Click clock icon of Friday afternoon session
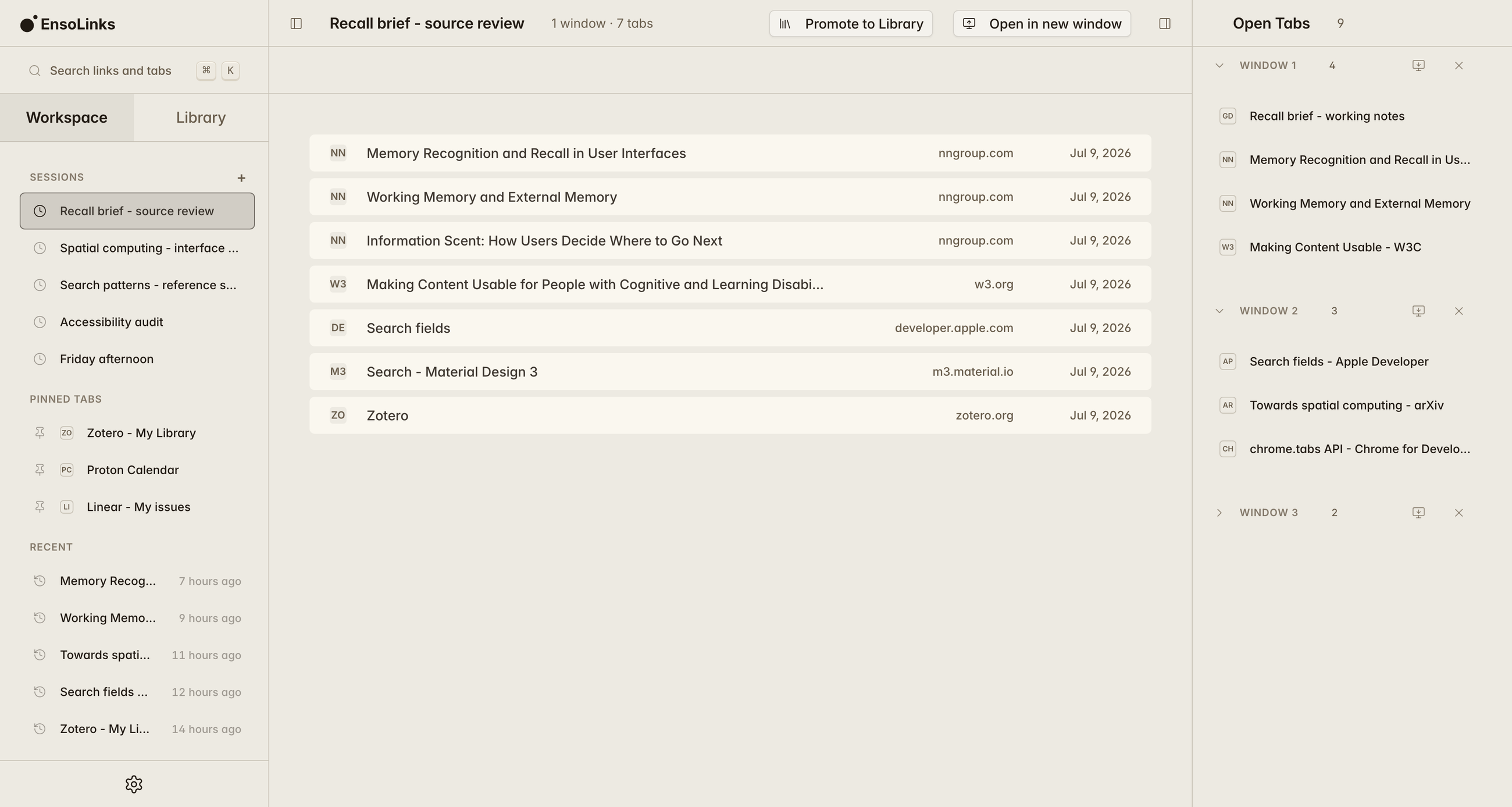 click(x=40, y=359)
